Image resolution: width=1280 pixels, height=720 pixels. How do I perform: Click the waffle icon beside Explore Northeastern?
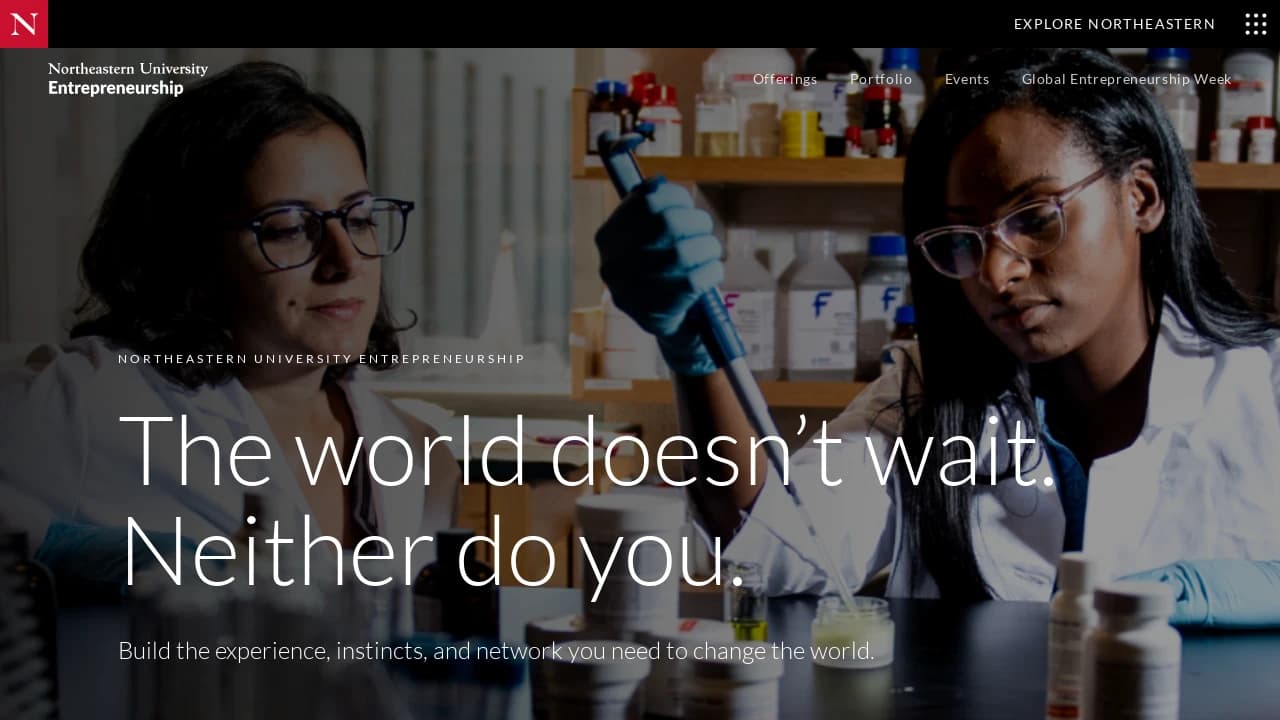pyautogui.click(x=1255, y=24)
